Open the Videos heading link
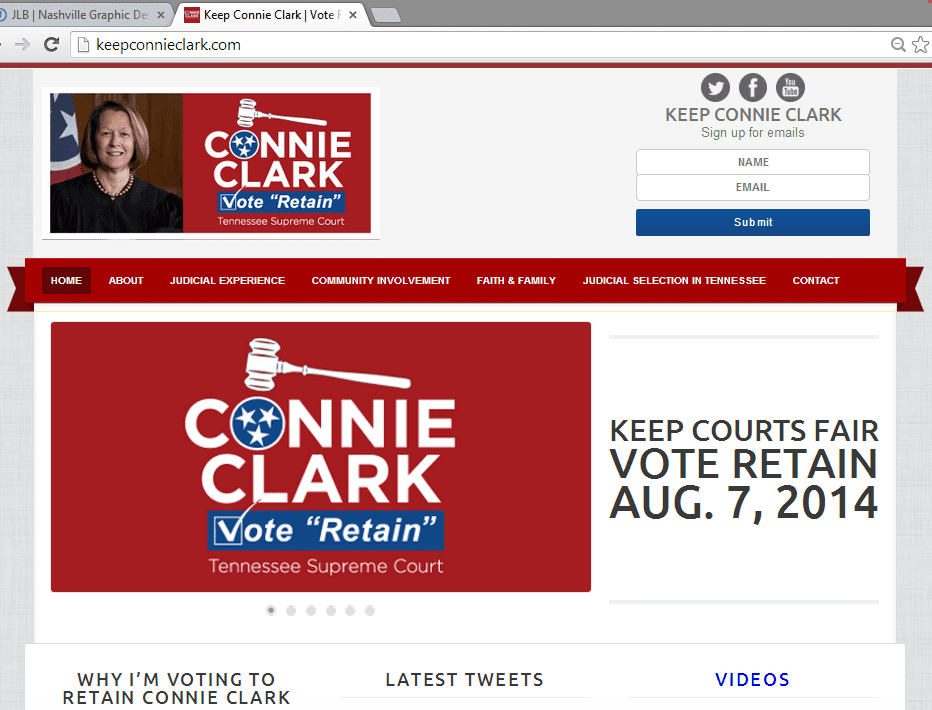 [x=752, y=680]
